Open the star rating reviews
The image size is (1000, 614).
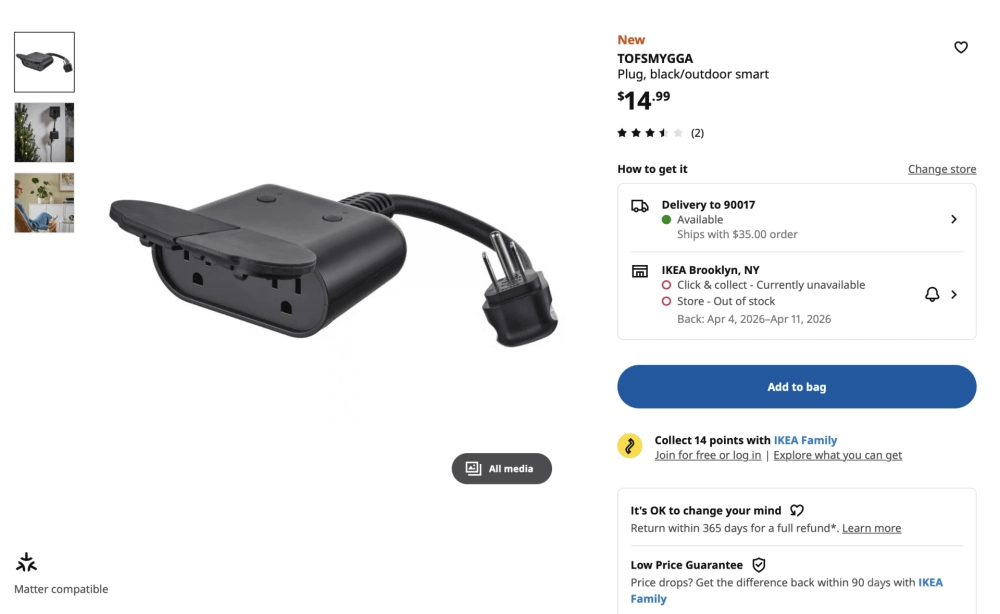(x=660, y=133)
